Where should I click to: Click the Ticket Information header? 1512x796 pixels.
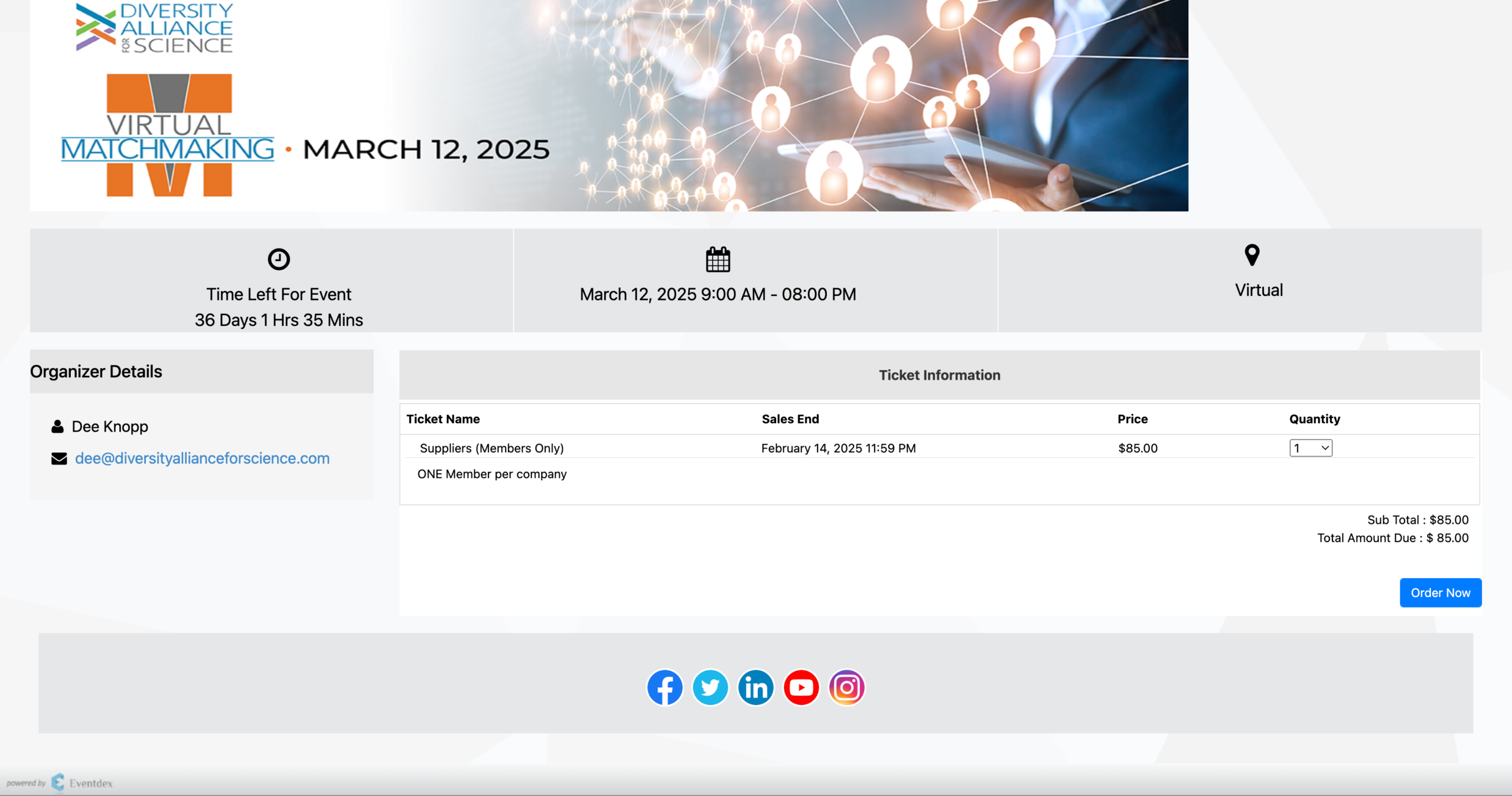click(x=939, y=375)
